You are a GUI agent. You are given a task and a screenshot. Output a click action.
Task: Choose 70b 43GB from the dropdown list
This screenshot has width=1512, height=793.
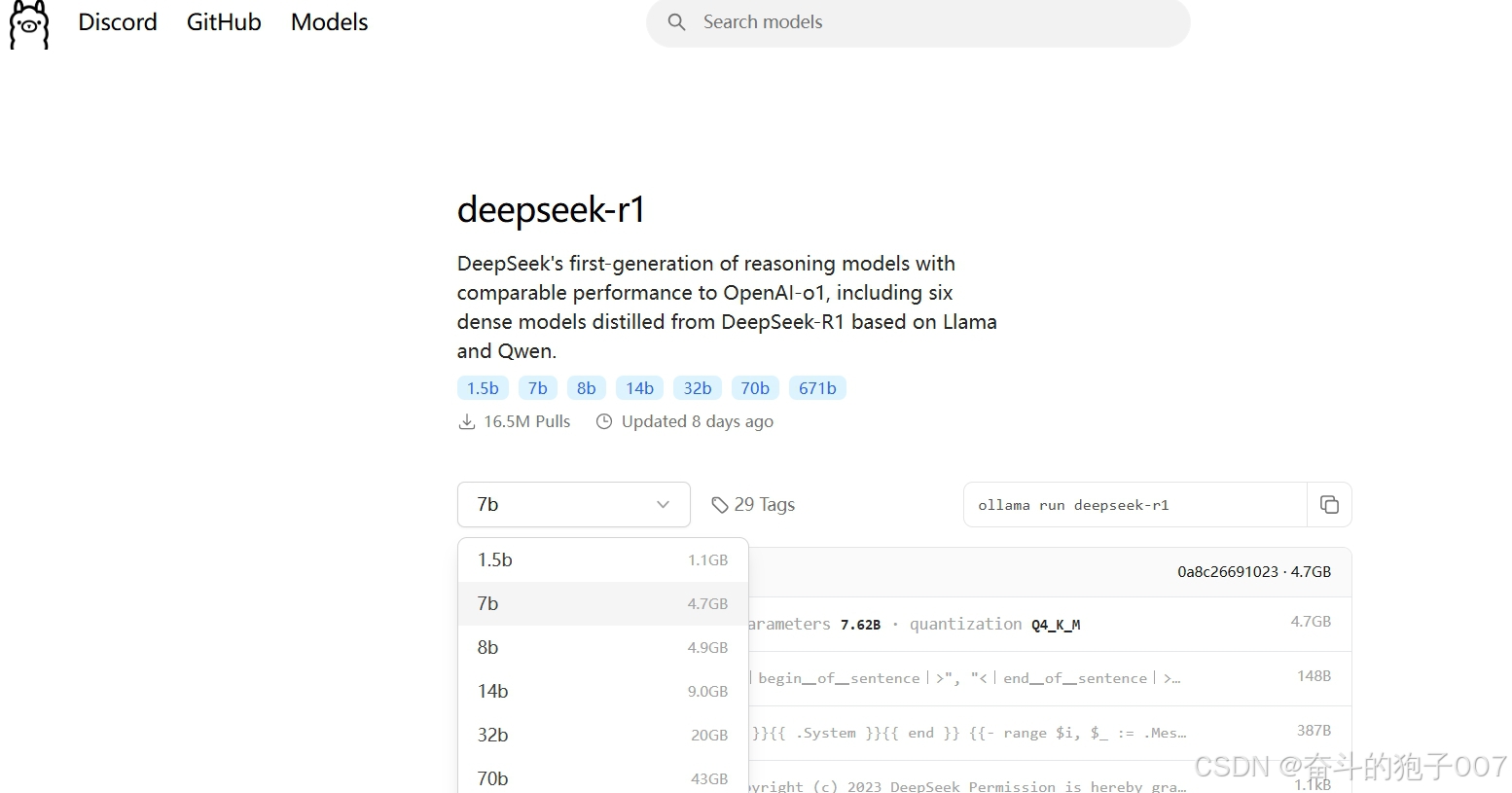603,777
